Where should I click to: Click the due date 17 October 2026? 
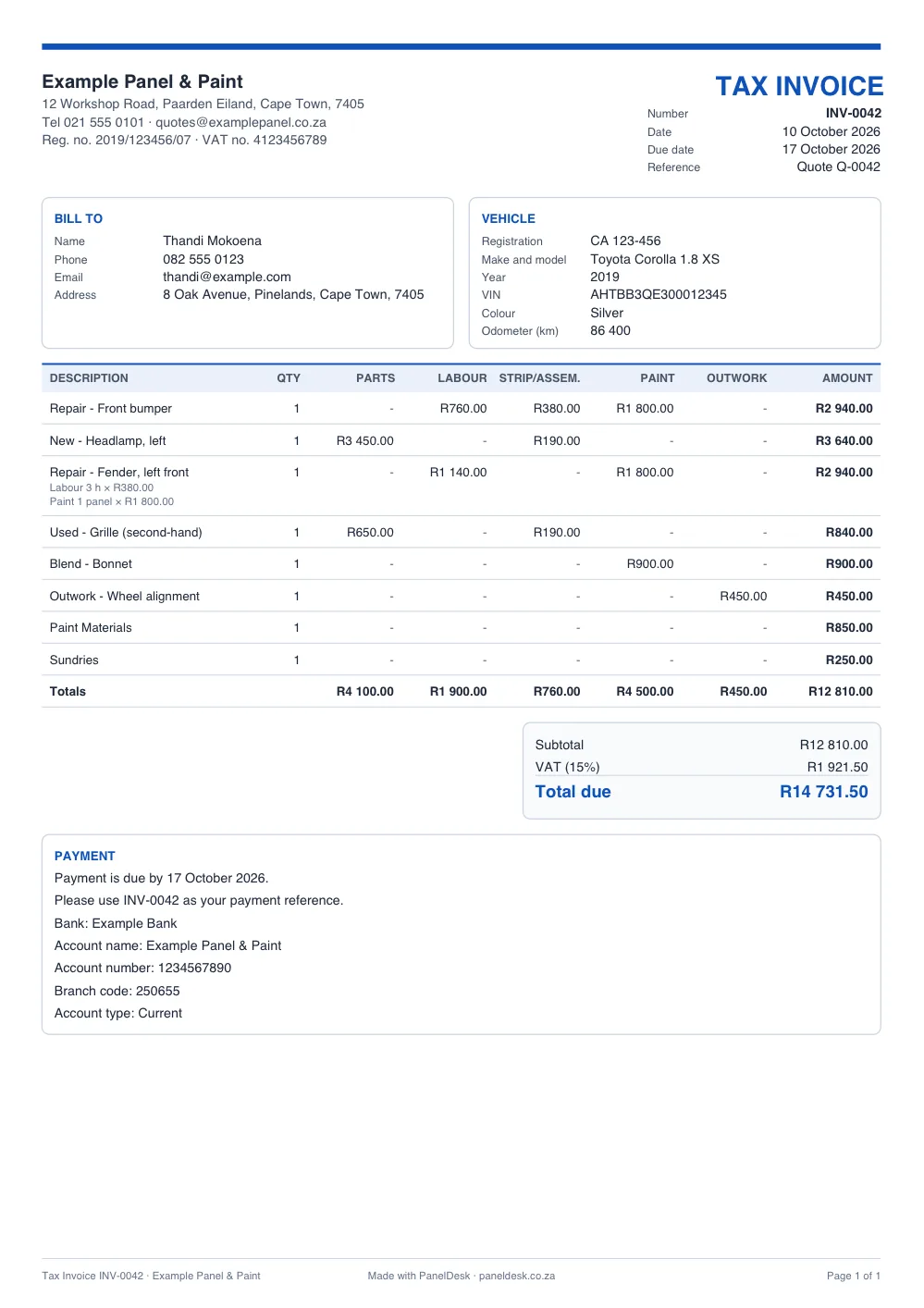(831, 149)
